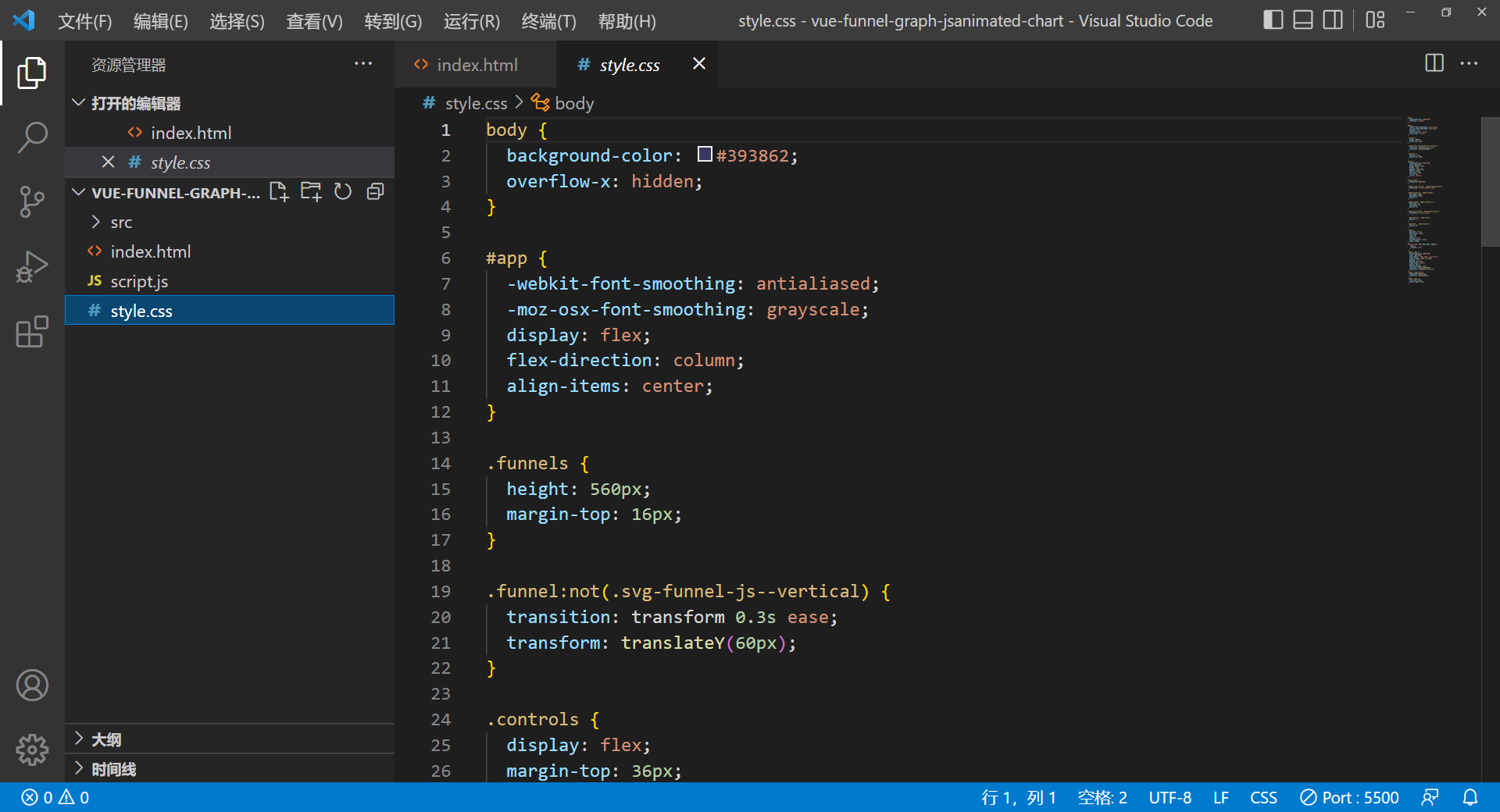Open the 终端(T) menu

pyautogui.click(x=548, y=21)
